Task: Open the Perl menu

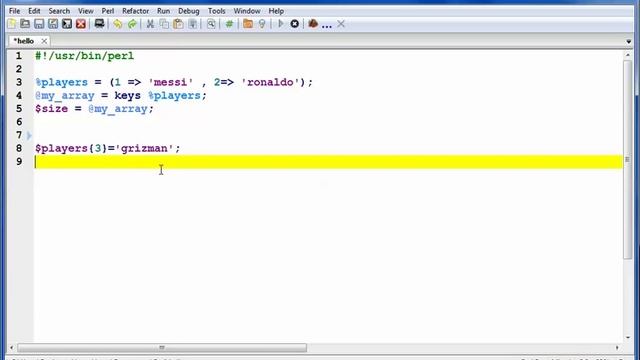Action: 108,11
